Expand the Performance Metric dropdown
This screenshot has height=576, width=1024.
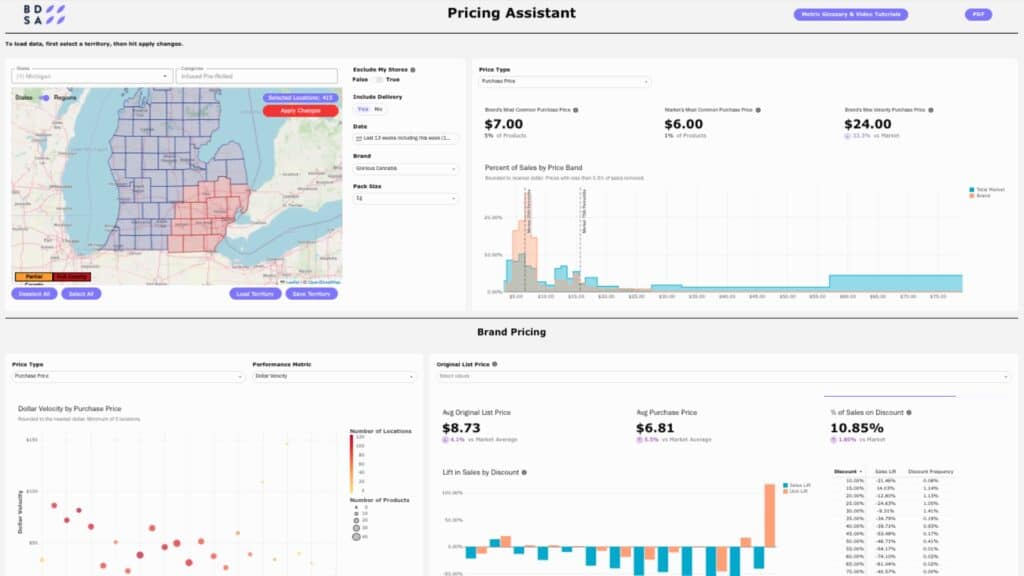335,376
